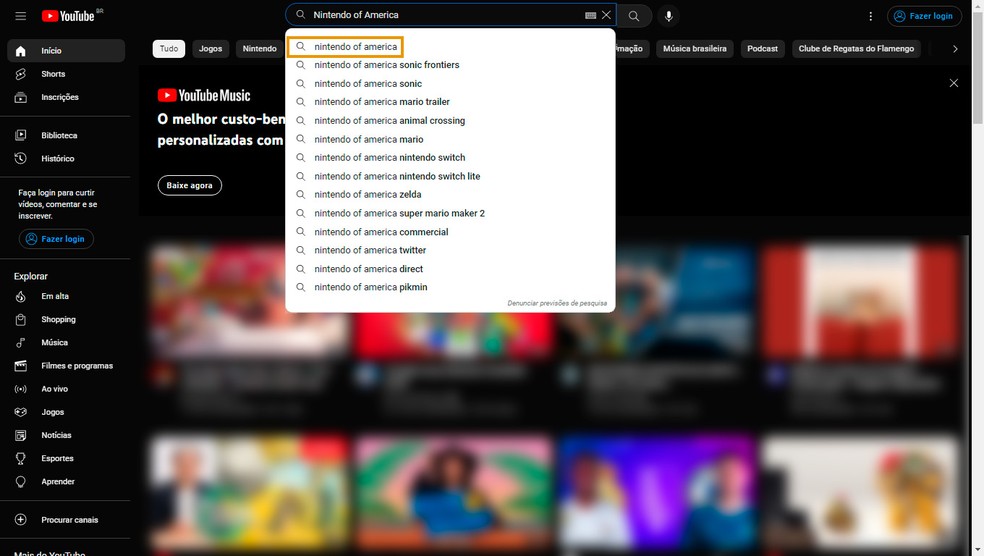Dismiss the YouTube Music promo banner
This screenshot has width=984, height=556.
[953, 83]
